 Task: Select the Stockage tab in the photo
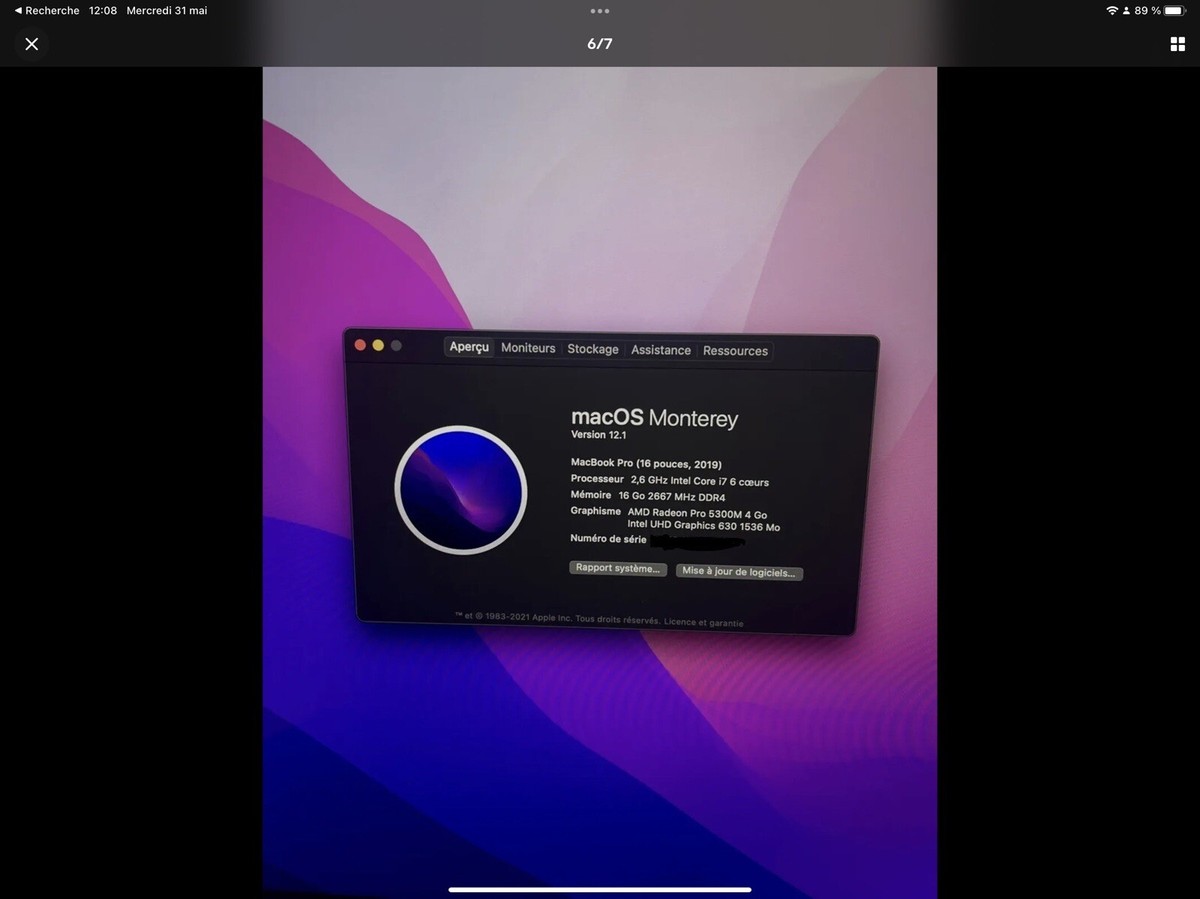592,349
